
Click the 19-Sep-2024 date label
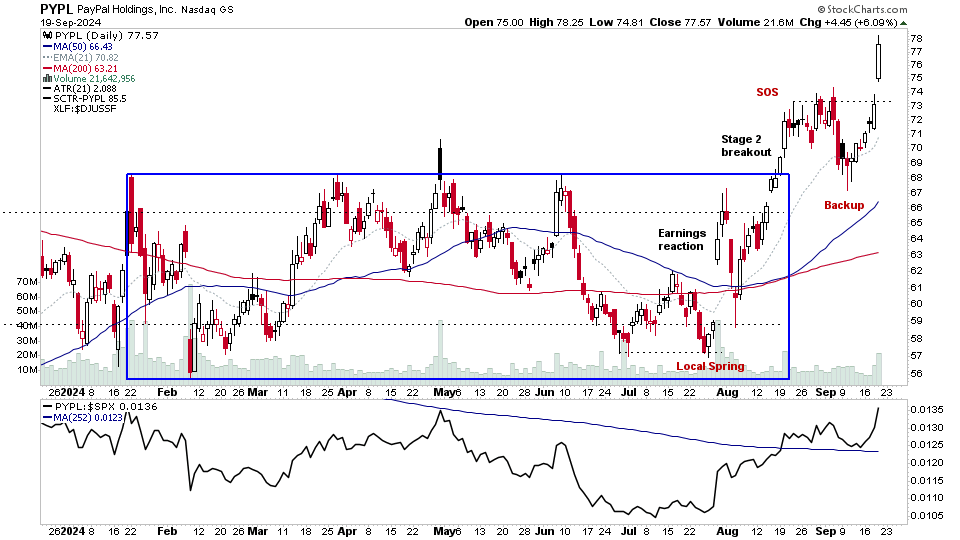click(x=70, y=23)
